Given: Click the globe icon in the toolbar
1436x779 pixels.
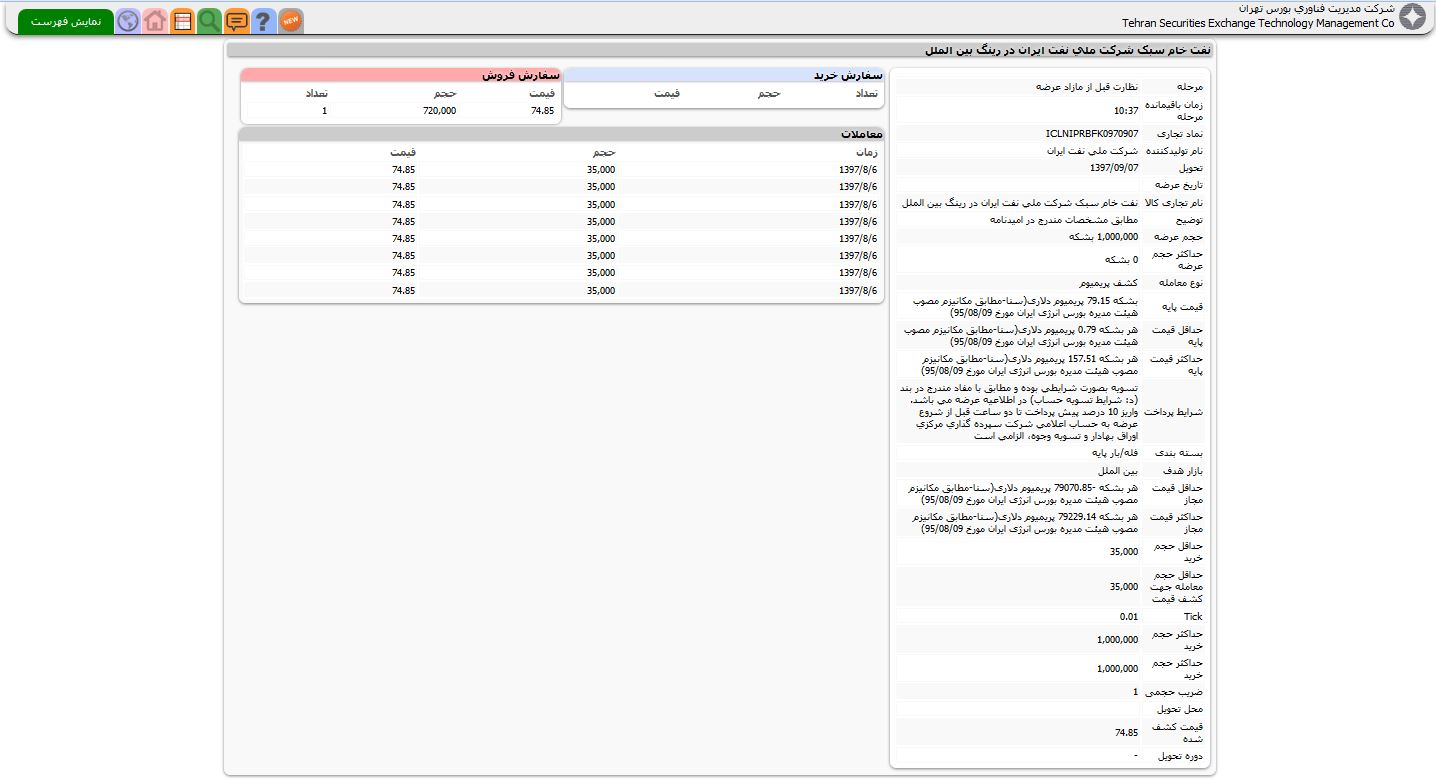Looking at the screenshot, I should [x=128, y=21].
